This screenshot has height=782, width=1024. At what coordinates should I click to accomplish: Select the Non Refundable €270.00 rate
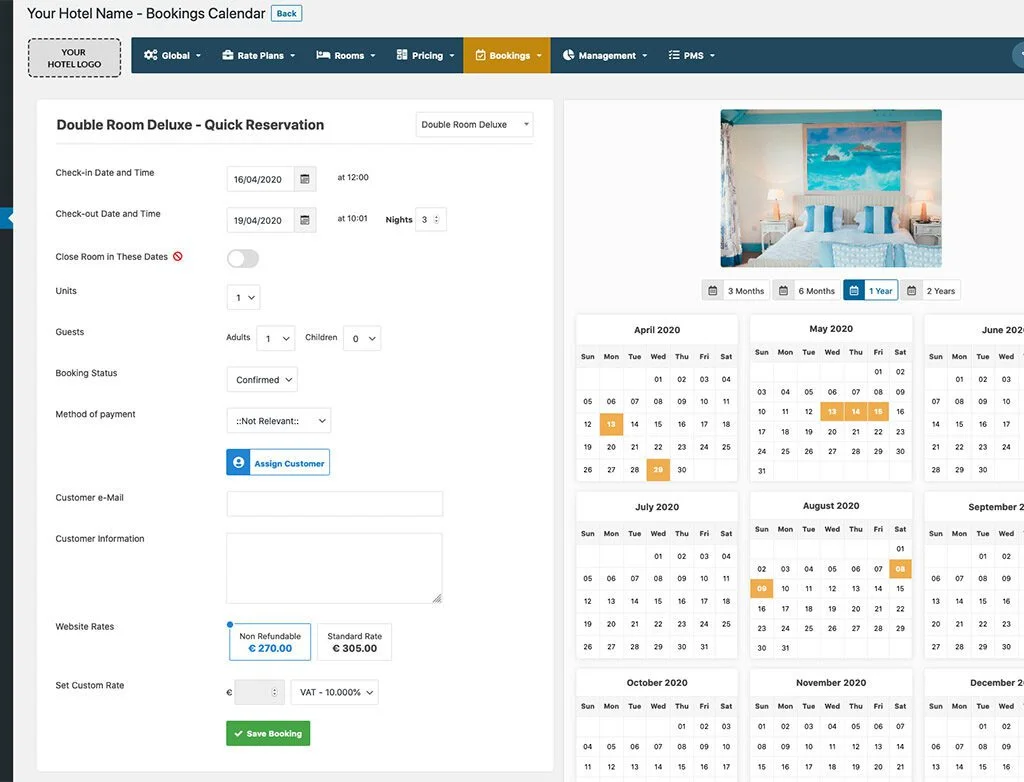(270, 642)
